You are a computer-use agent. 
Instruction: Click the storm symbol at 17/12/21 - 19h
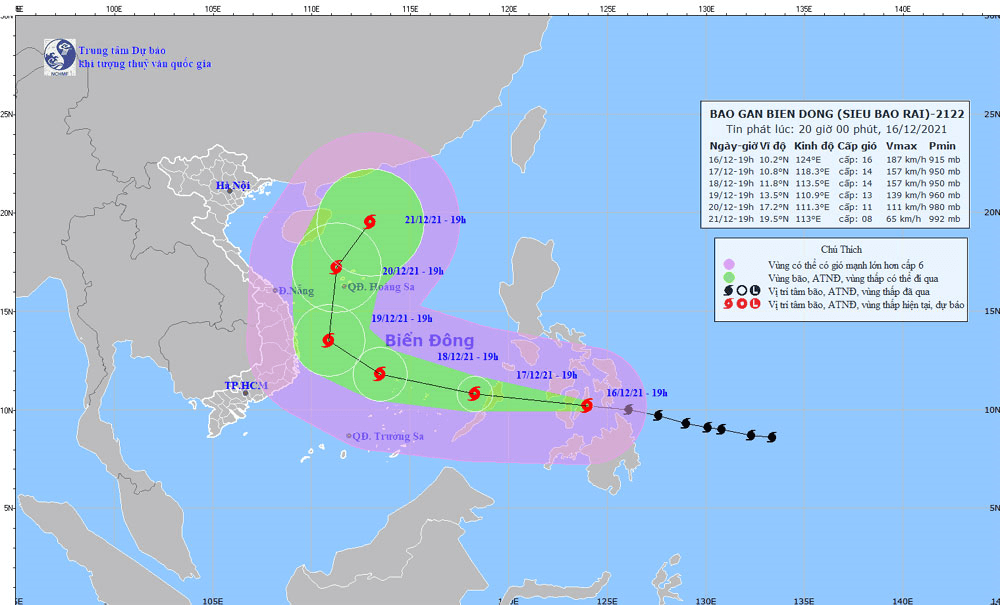click(x=474, y=393)
